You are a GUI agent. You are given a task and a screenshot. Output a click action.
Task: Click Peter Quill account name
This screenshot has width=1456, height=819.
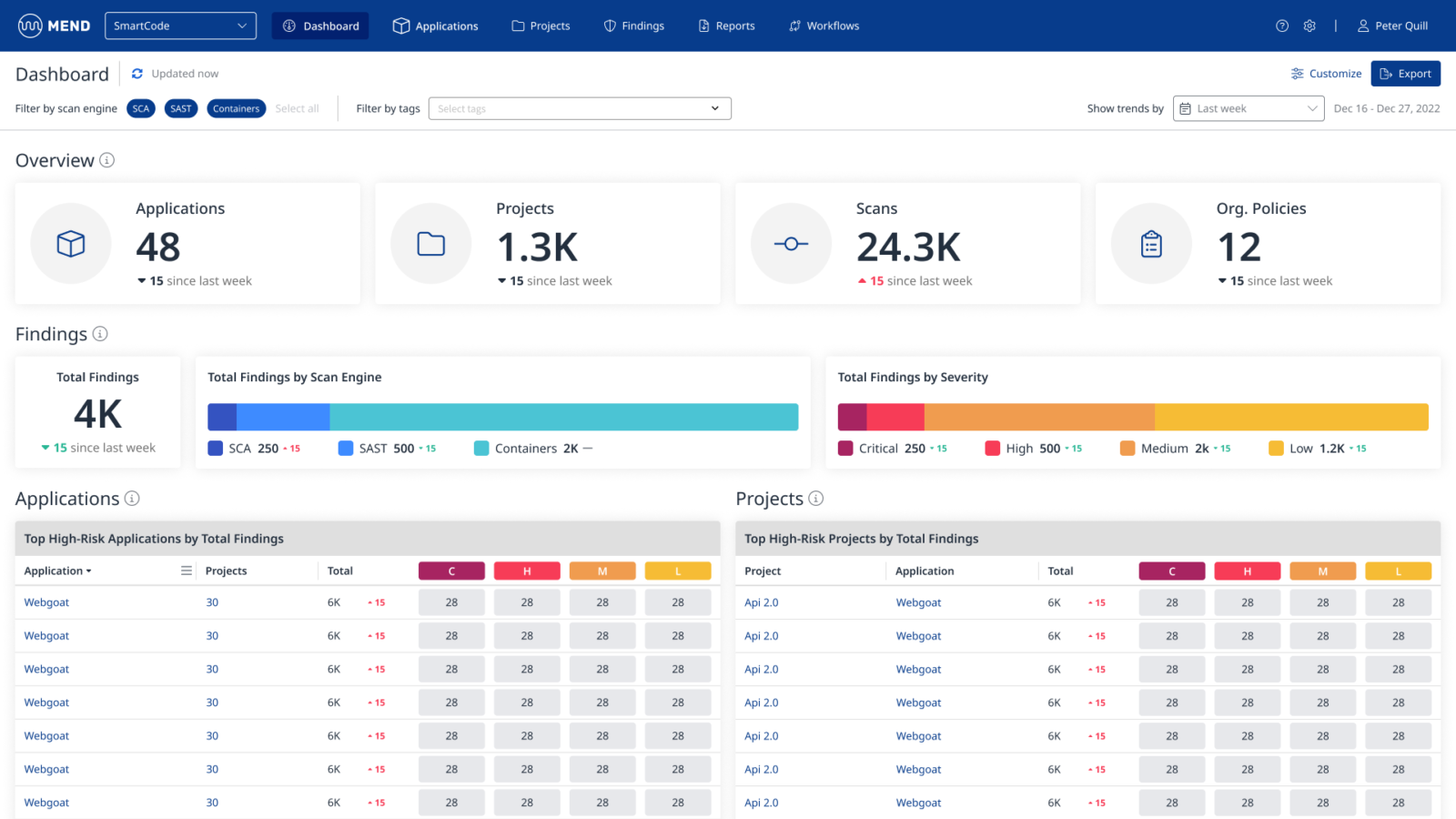pos(1401,25)
